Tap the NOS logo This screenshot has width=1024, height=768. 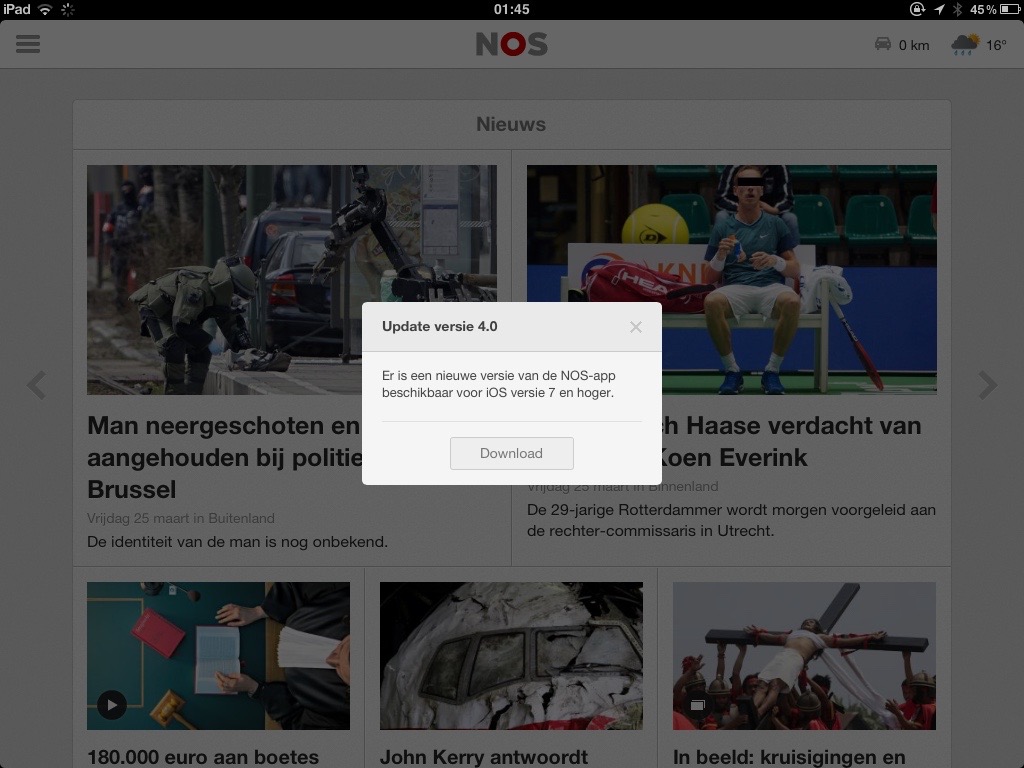click(x=511, y=44)
